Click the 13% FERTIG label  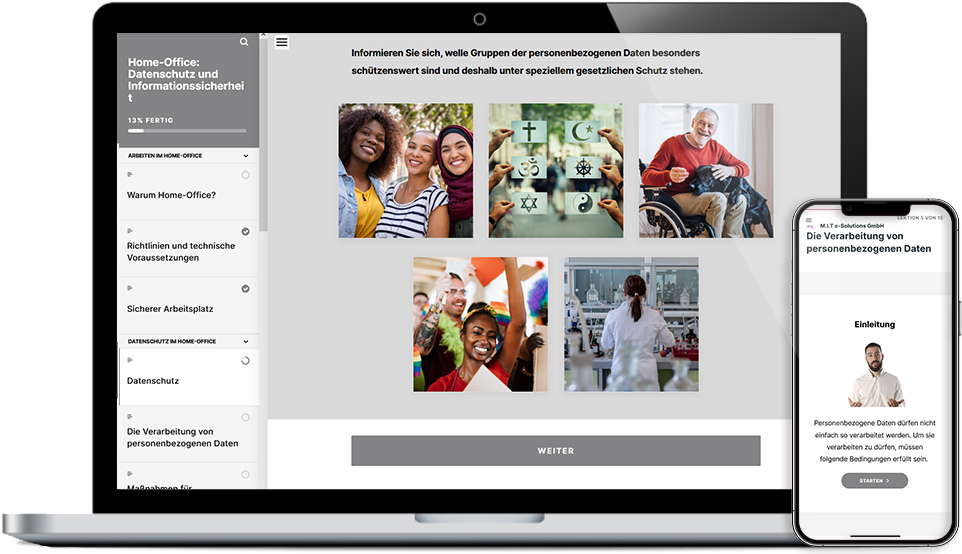pos(150,120)
